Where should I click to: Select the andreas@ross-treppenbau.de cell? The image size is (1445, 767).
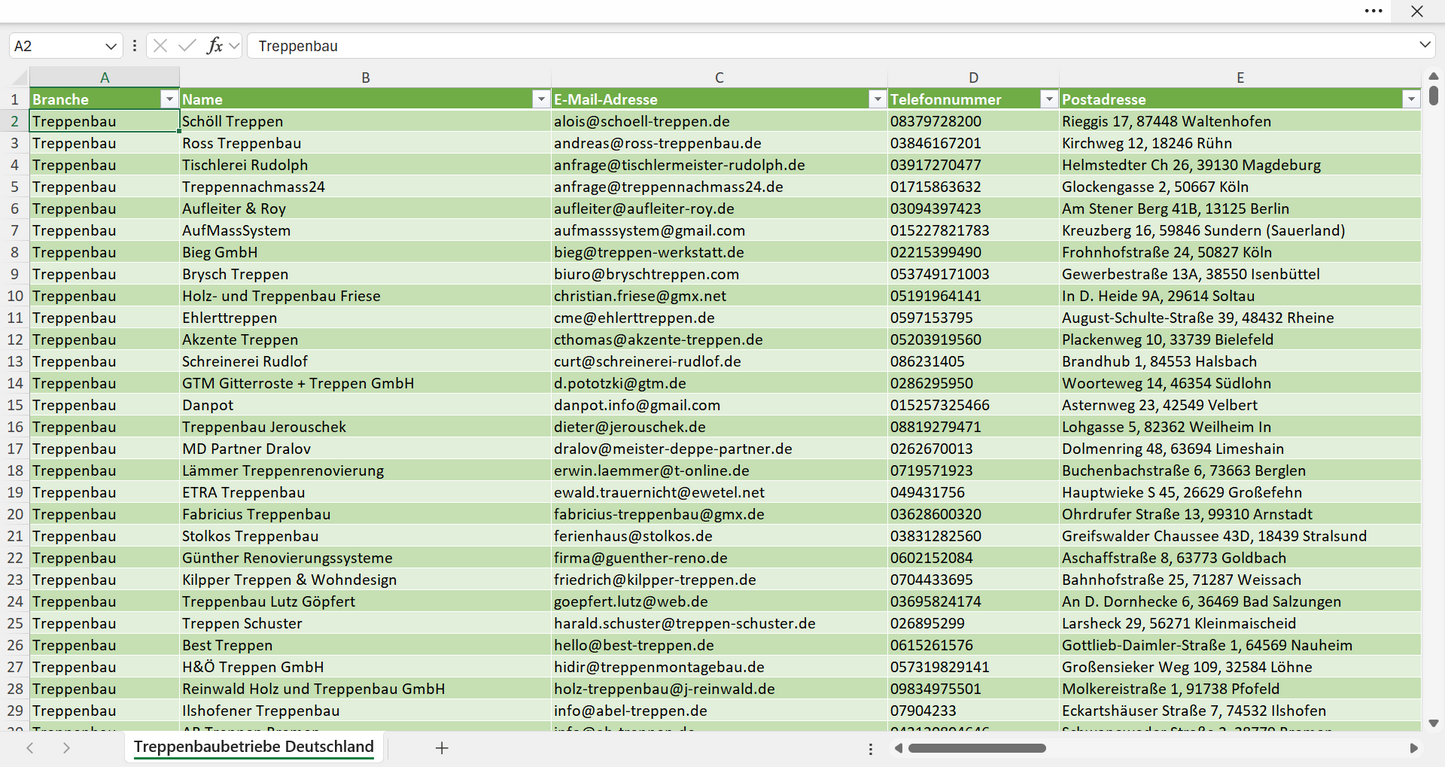(x=719, y=143)
